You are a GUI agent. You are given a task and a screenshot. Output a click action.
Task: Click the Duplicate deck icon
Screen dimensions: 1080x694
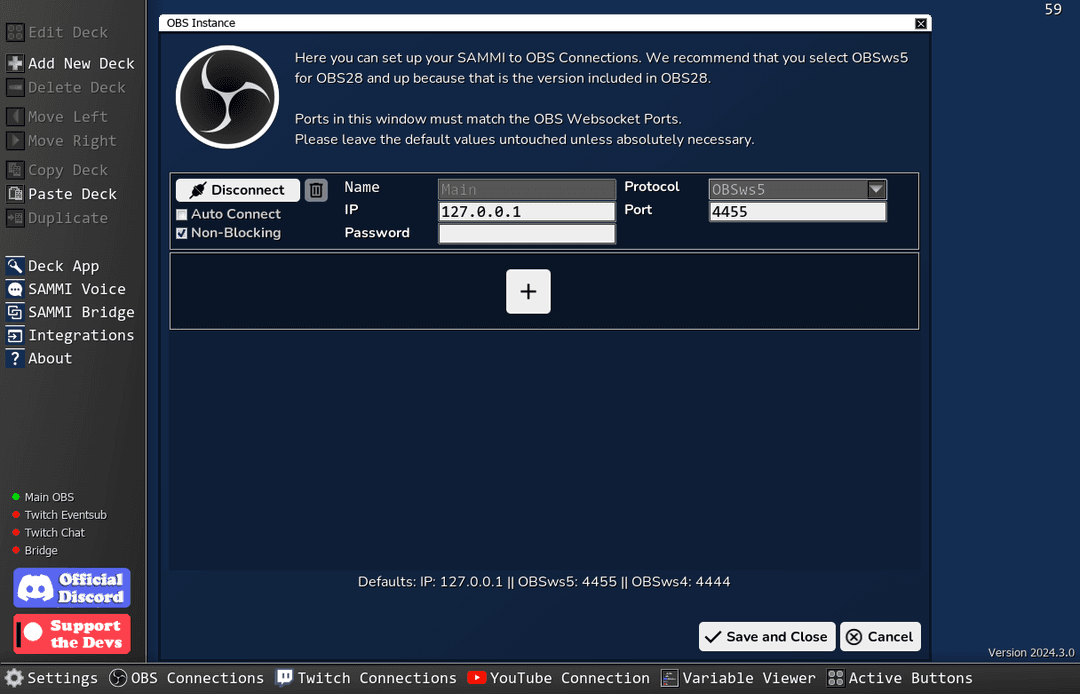[x=15, y=218]
